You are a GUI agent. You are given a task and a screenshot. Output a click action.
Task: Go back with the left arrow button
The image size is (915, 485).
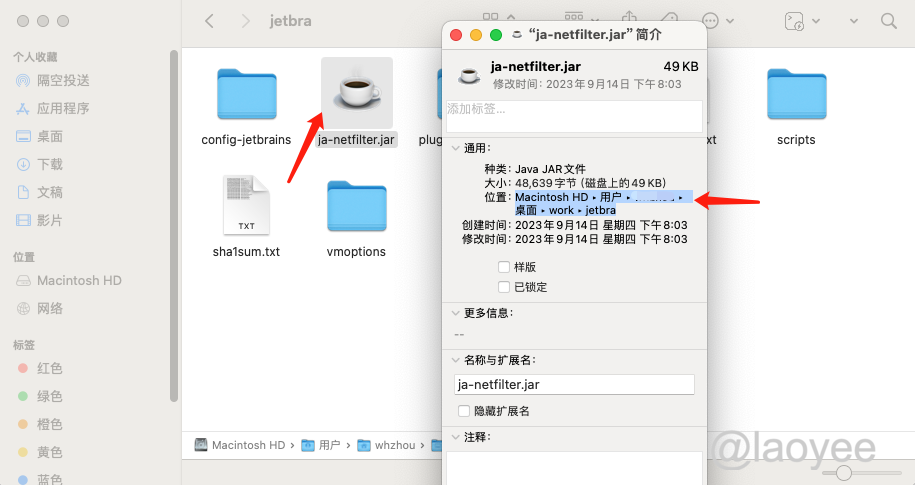click(209, 21)
